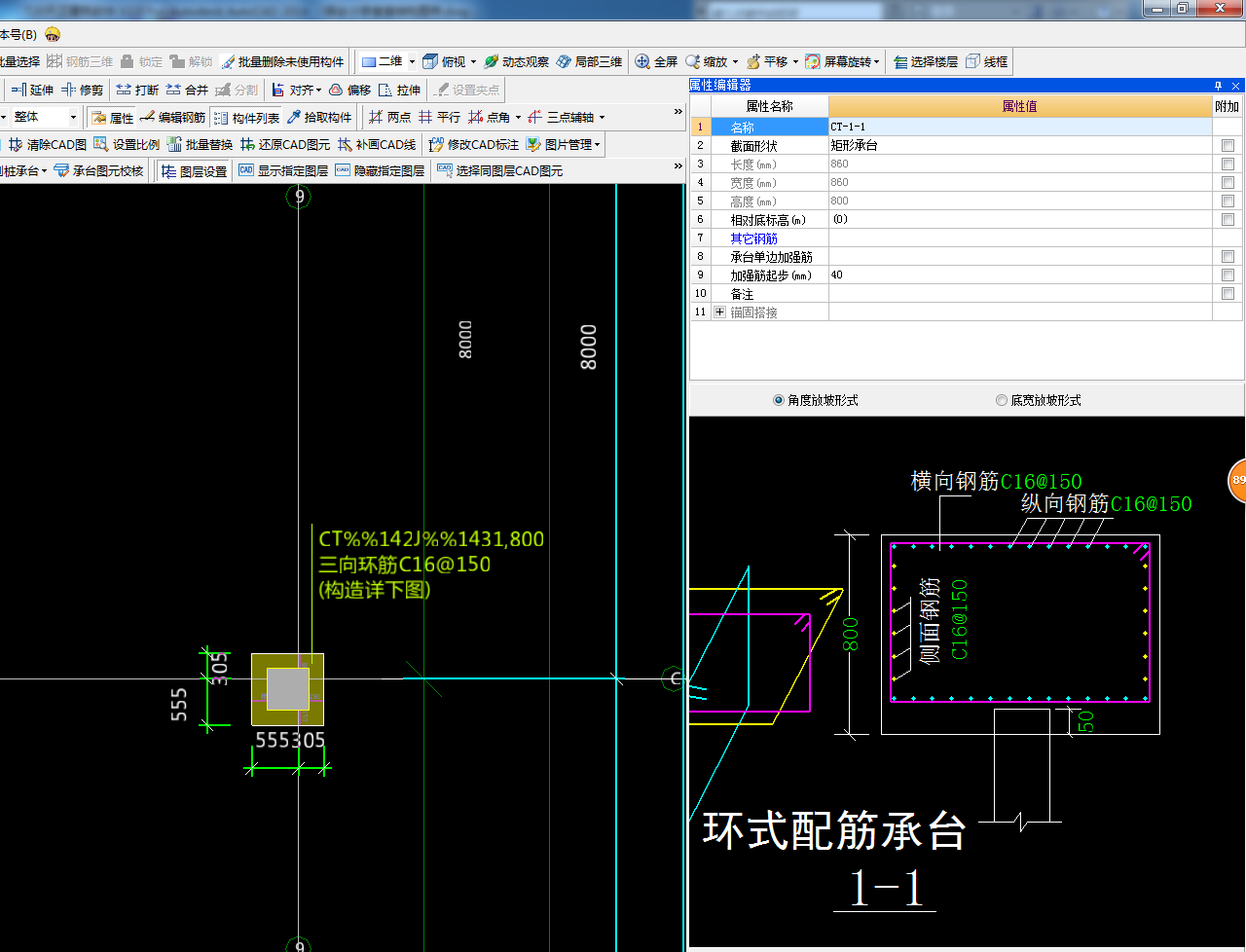Click the 延伸 (extend) tool
Viewport: 1246px width, 952px height.
[32, 90]
